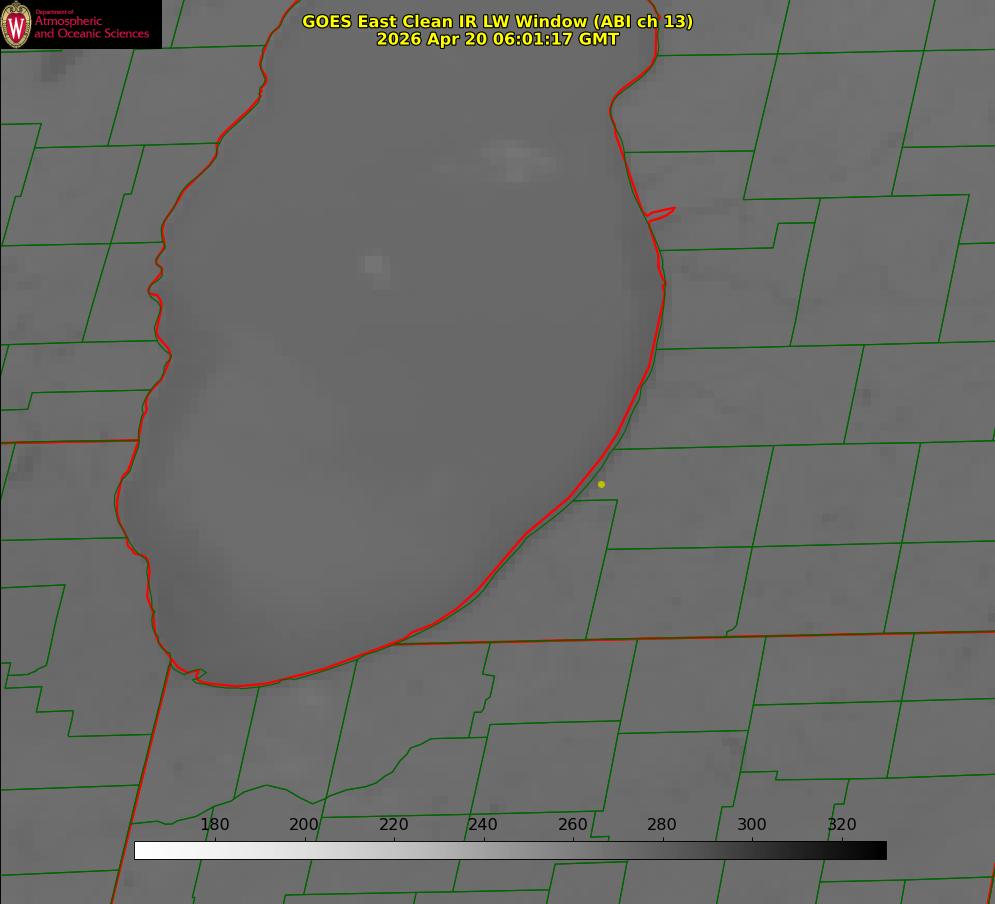Screen dimensions: 995x904
Task: Click the 260 tick label on colorbar
Action: pos(572,824)
